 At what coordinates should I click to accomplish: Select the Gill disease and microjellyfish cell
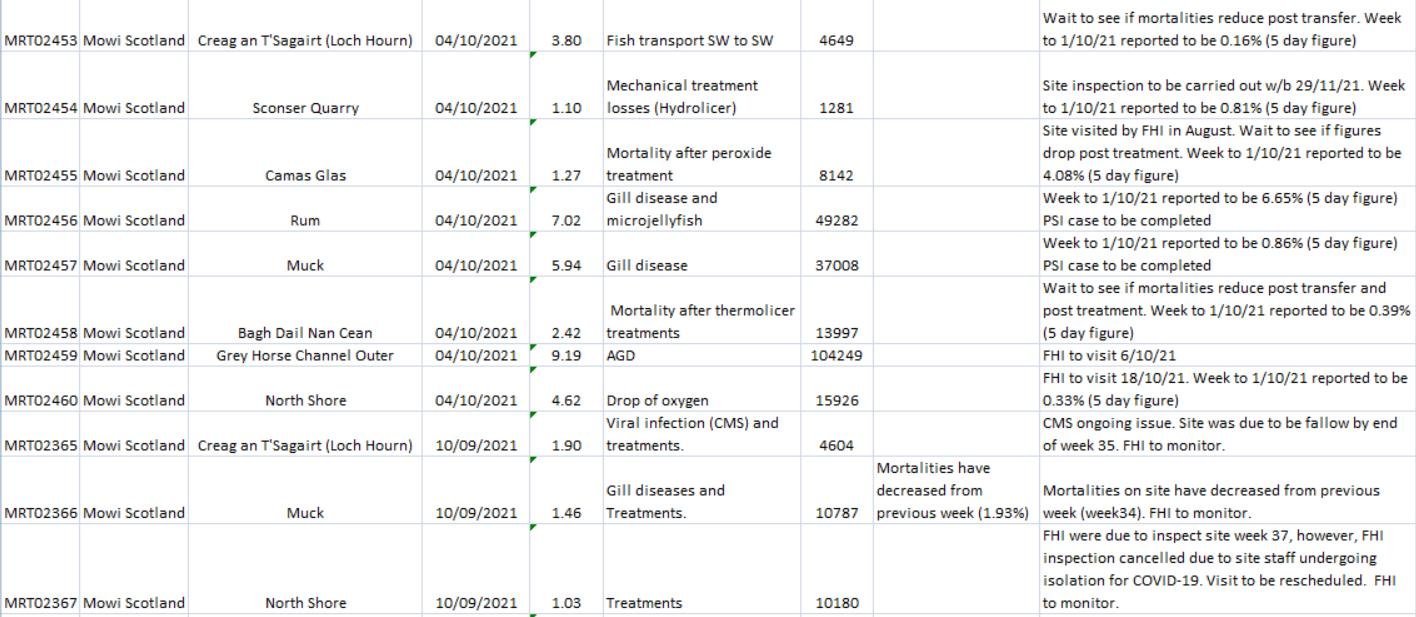click(x=662, y=209)
